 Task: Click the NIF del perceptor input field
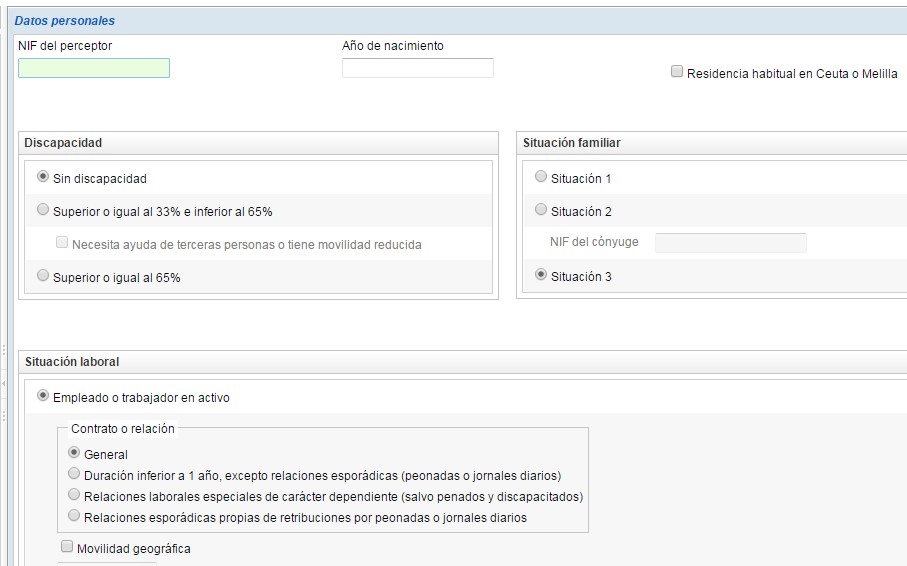point(94,68)
